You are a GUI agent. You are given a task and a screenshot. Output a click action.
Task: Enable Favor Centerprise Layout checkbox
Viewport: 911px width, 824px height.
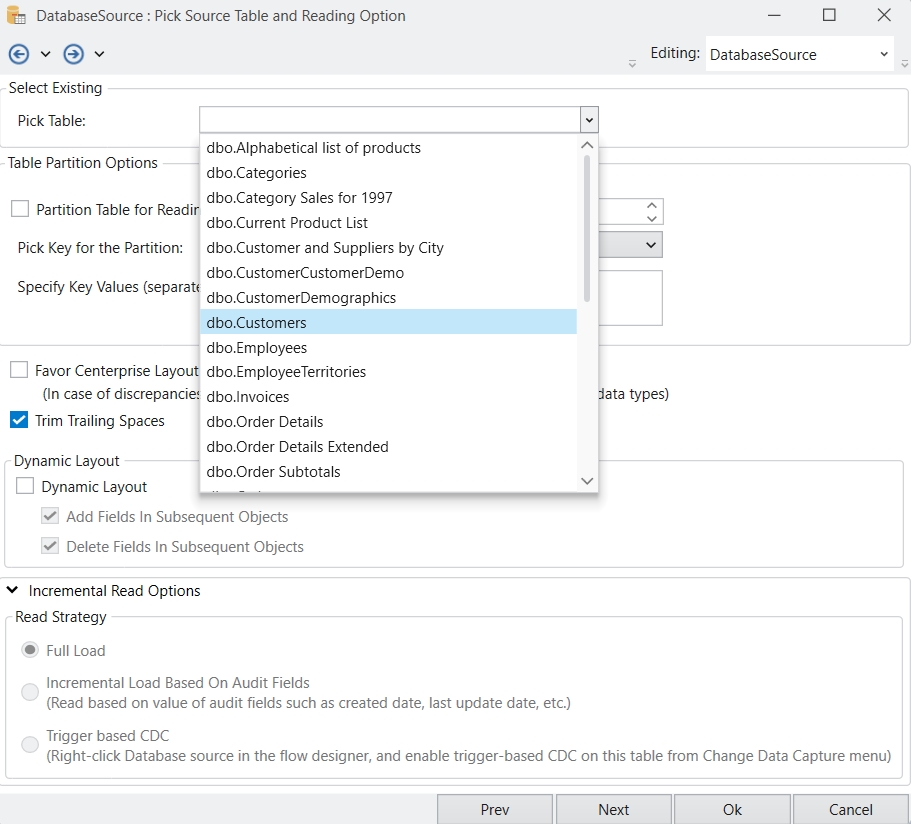[x=19, y=370]
